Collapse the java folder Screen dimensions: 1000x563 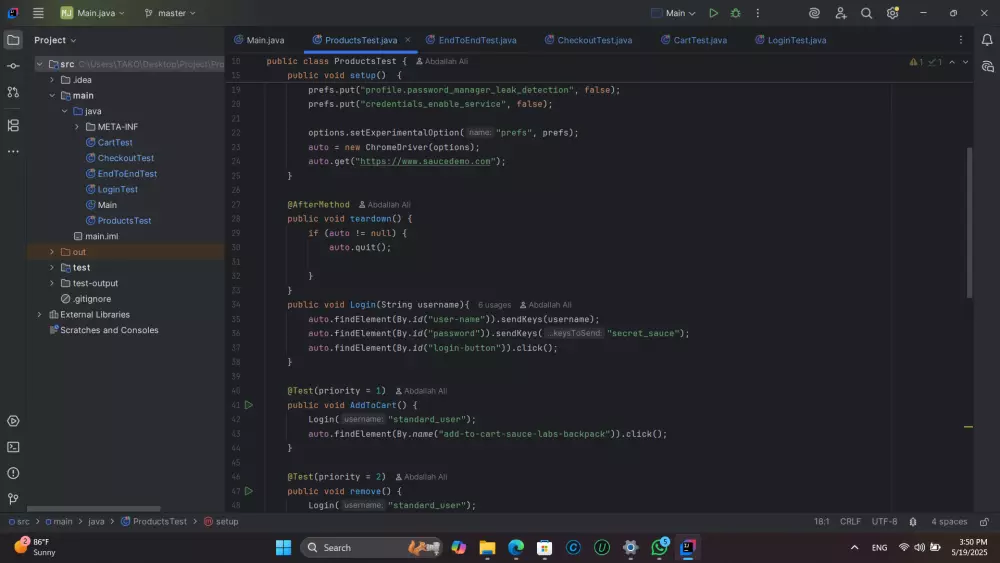[64, 111]
